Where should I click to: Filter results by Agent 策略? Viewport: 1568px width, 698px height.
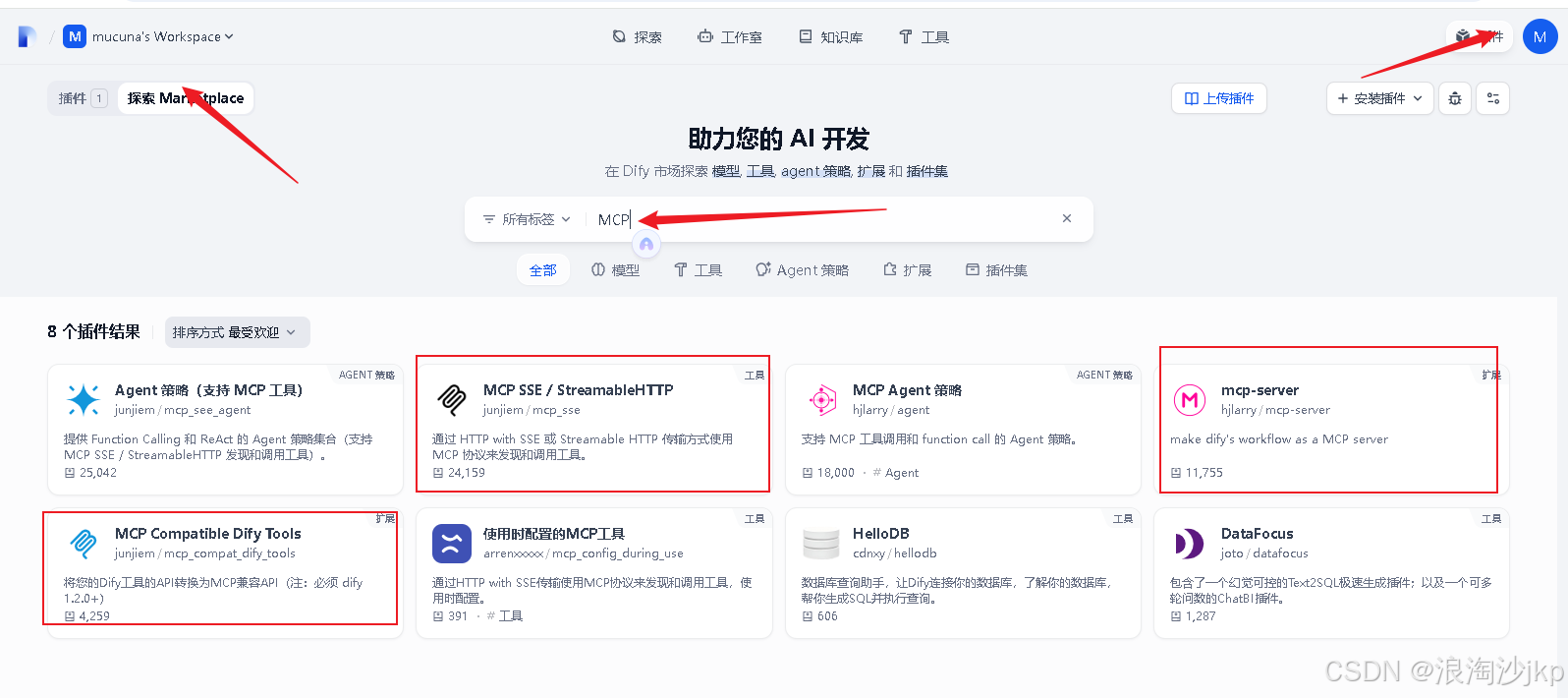tap(802, 269)
